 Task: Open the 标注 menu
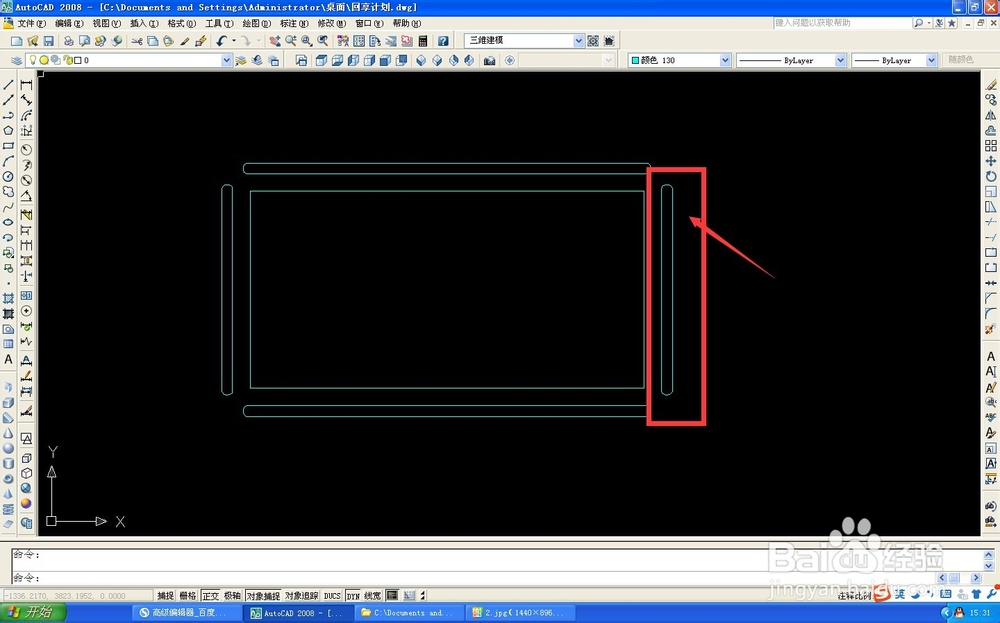[294, 23]
